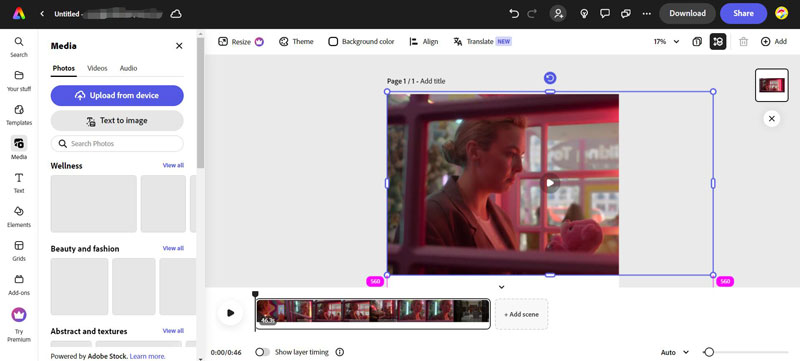Image resolution: width=800 pixels, height=361 pixels.
Task: Switch to the Photos tab
Action: (64, 68)
